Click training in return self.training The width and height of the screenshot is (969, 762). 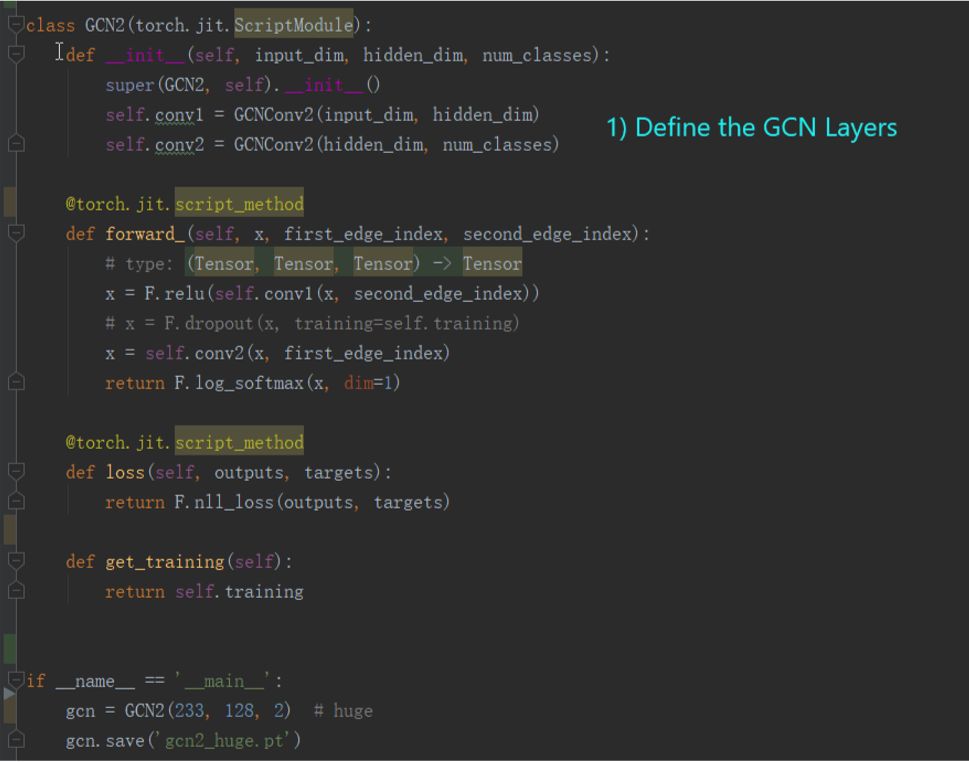coord(264,592)
